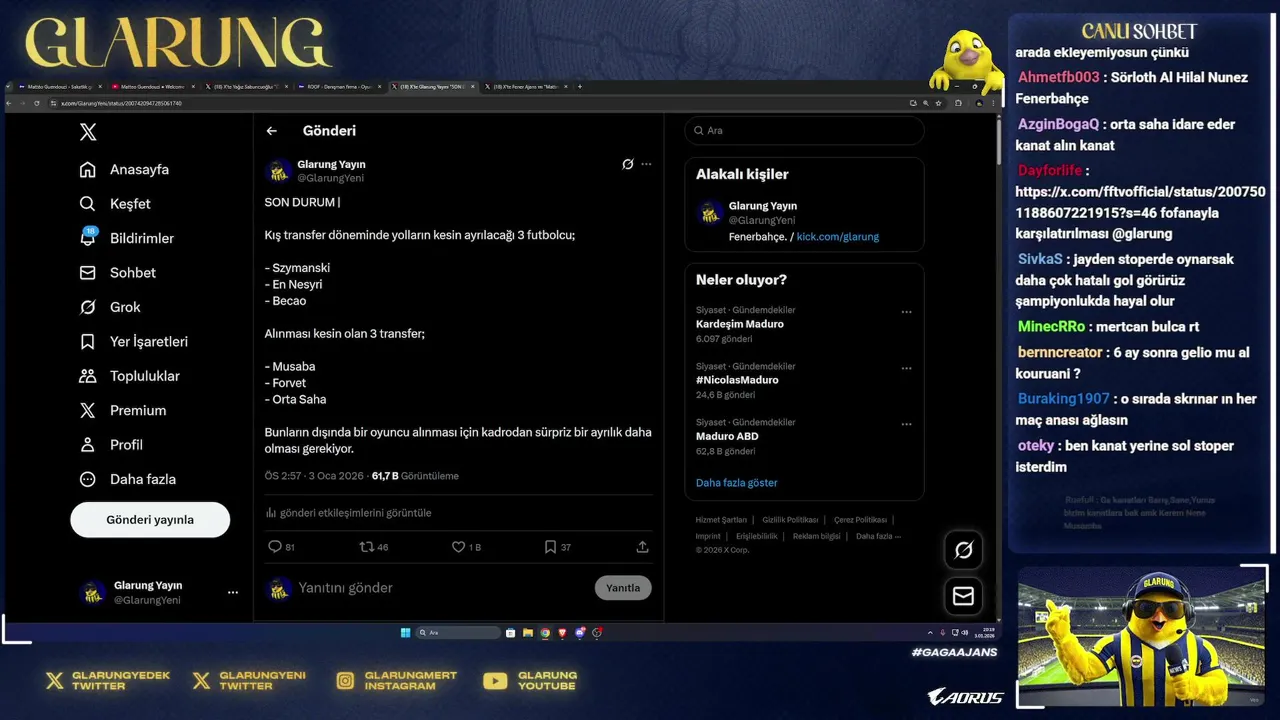Open Anasayfa home in the sidebar
Screen dimensions: 1280x720
click(124, 169)
